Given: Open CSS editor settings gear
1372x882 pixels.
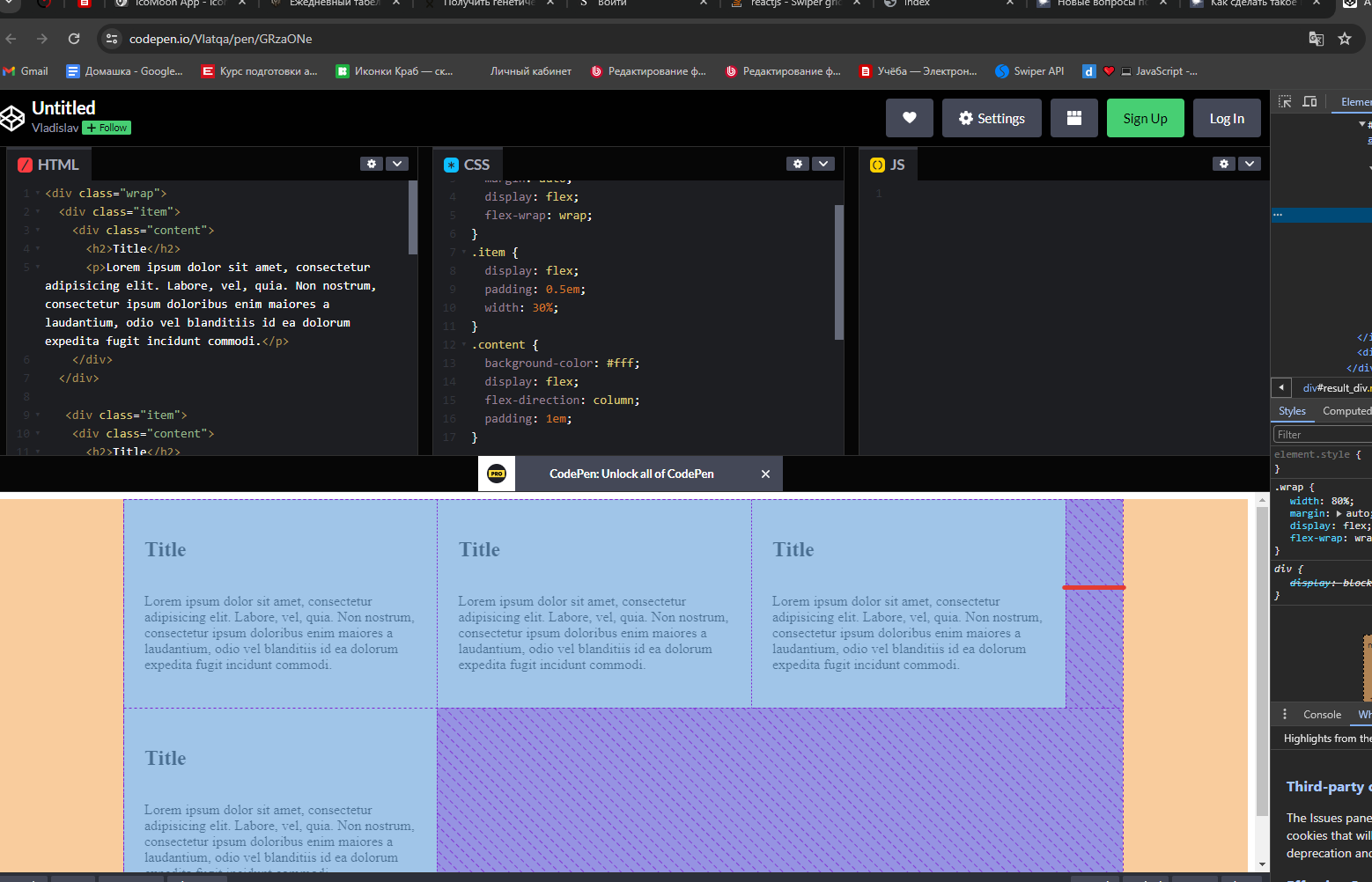Looking at the screenshot, I should pos(798,164).
